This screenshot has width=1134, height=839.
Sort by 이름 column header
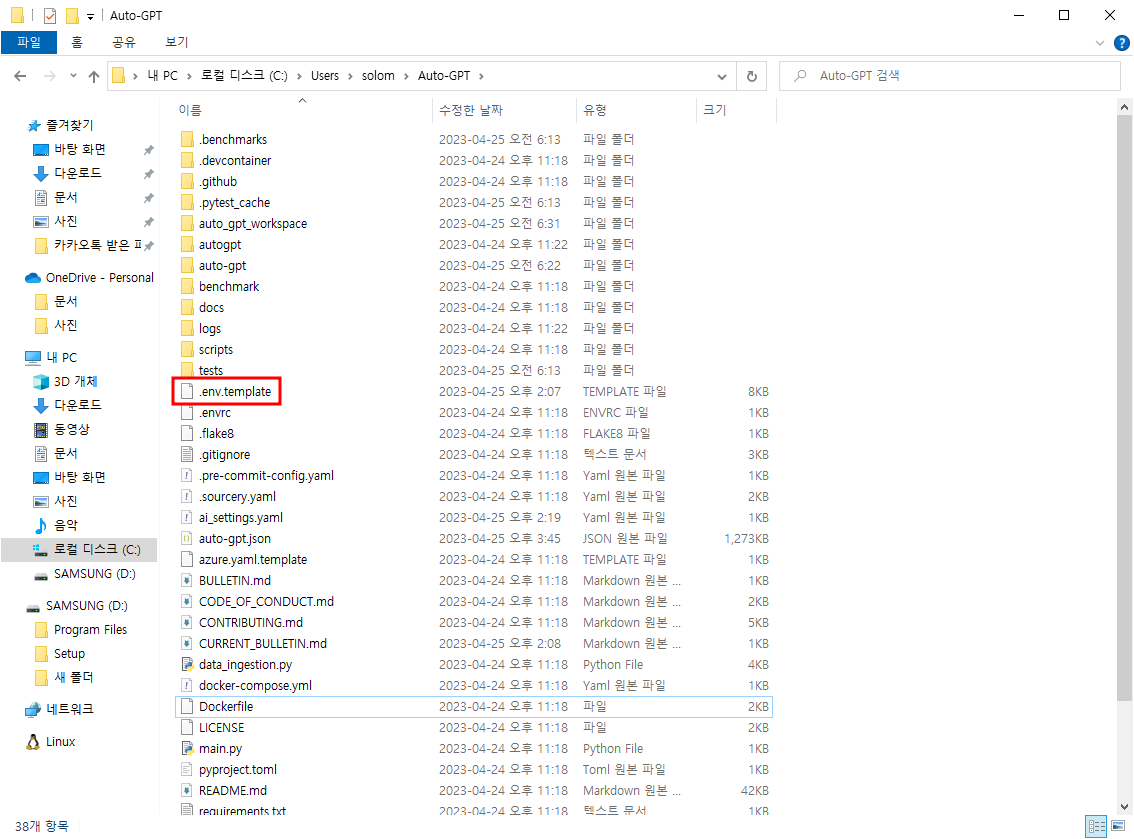tap(190, 110)
